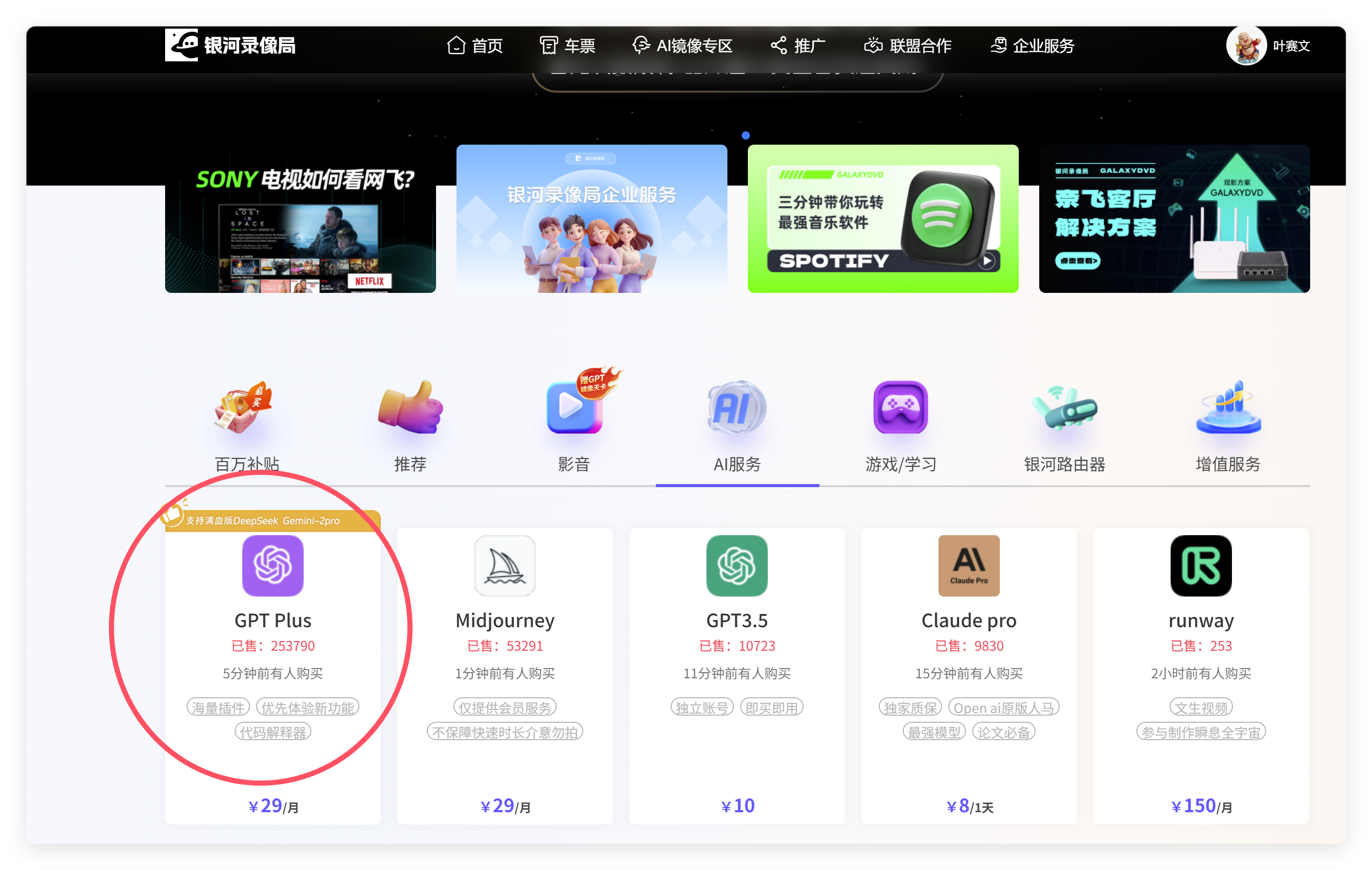Click the runway icon
1372x870 pixels.
[1200, 566]
